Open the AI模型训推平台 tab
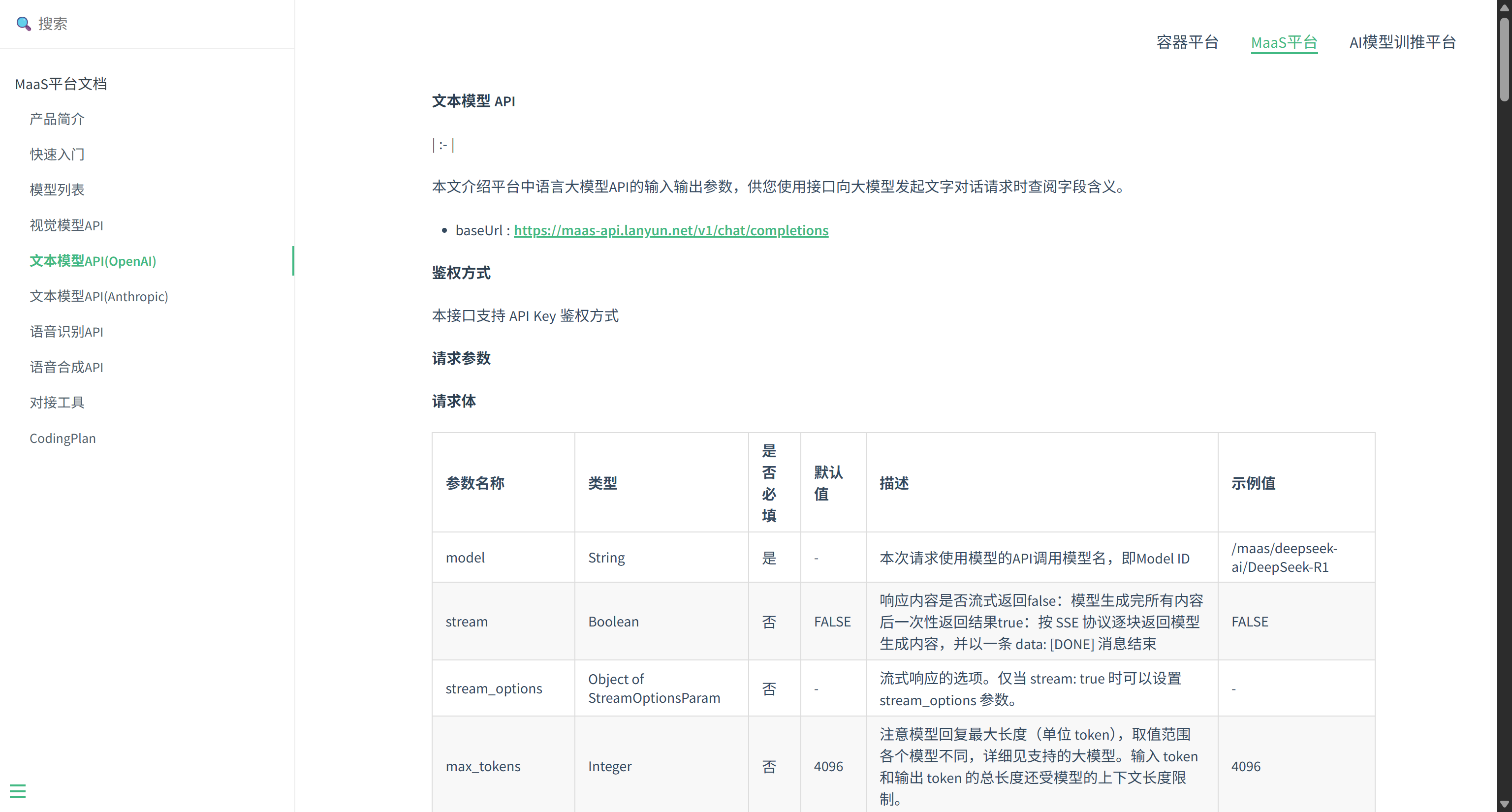The image size is (1512, 812). click(x=1402, y=42)
